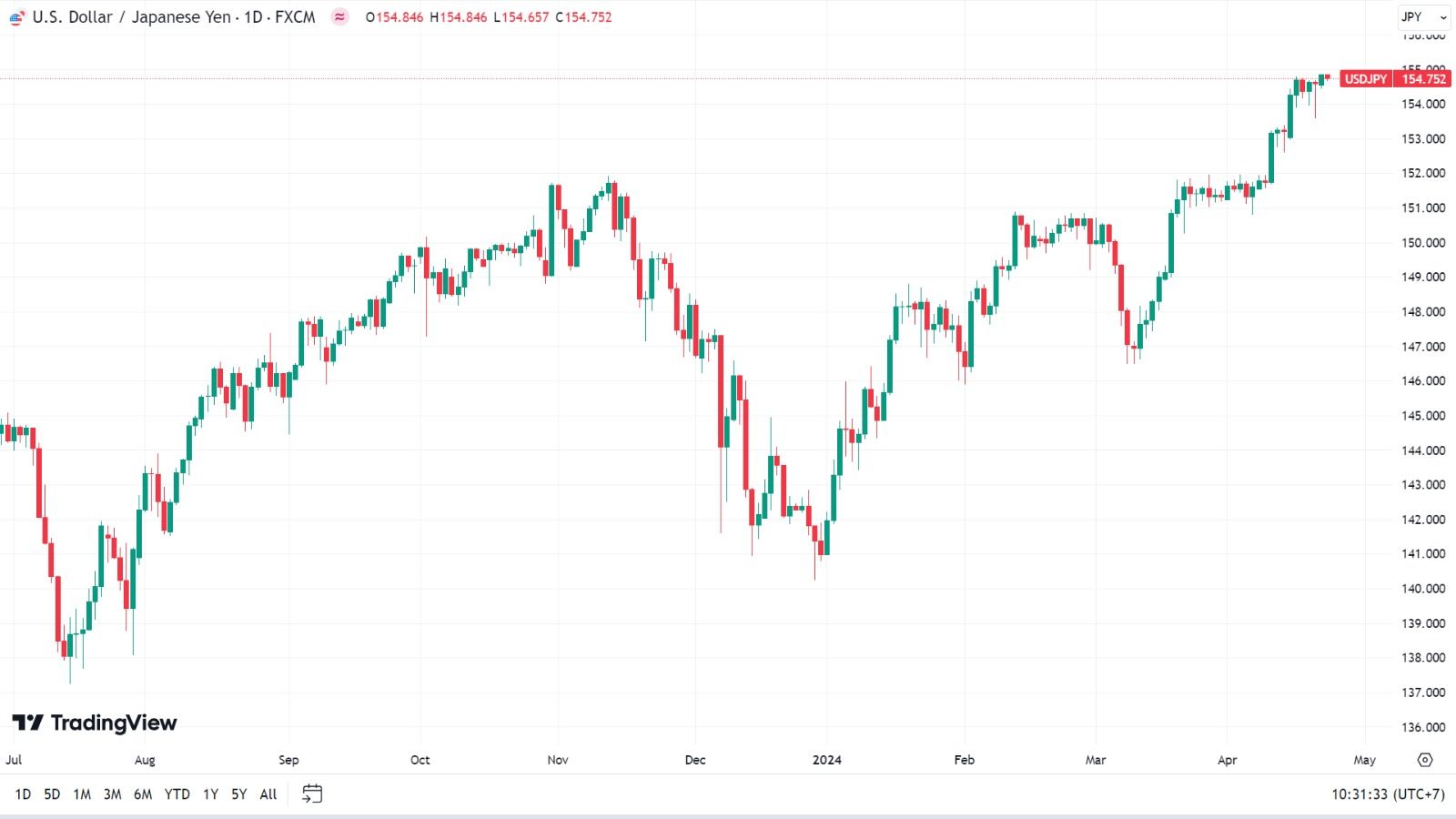1456x819 pixels.
Task: Click the Mar label on time axis
Action: pos(1096,760)
